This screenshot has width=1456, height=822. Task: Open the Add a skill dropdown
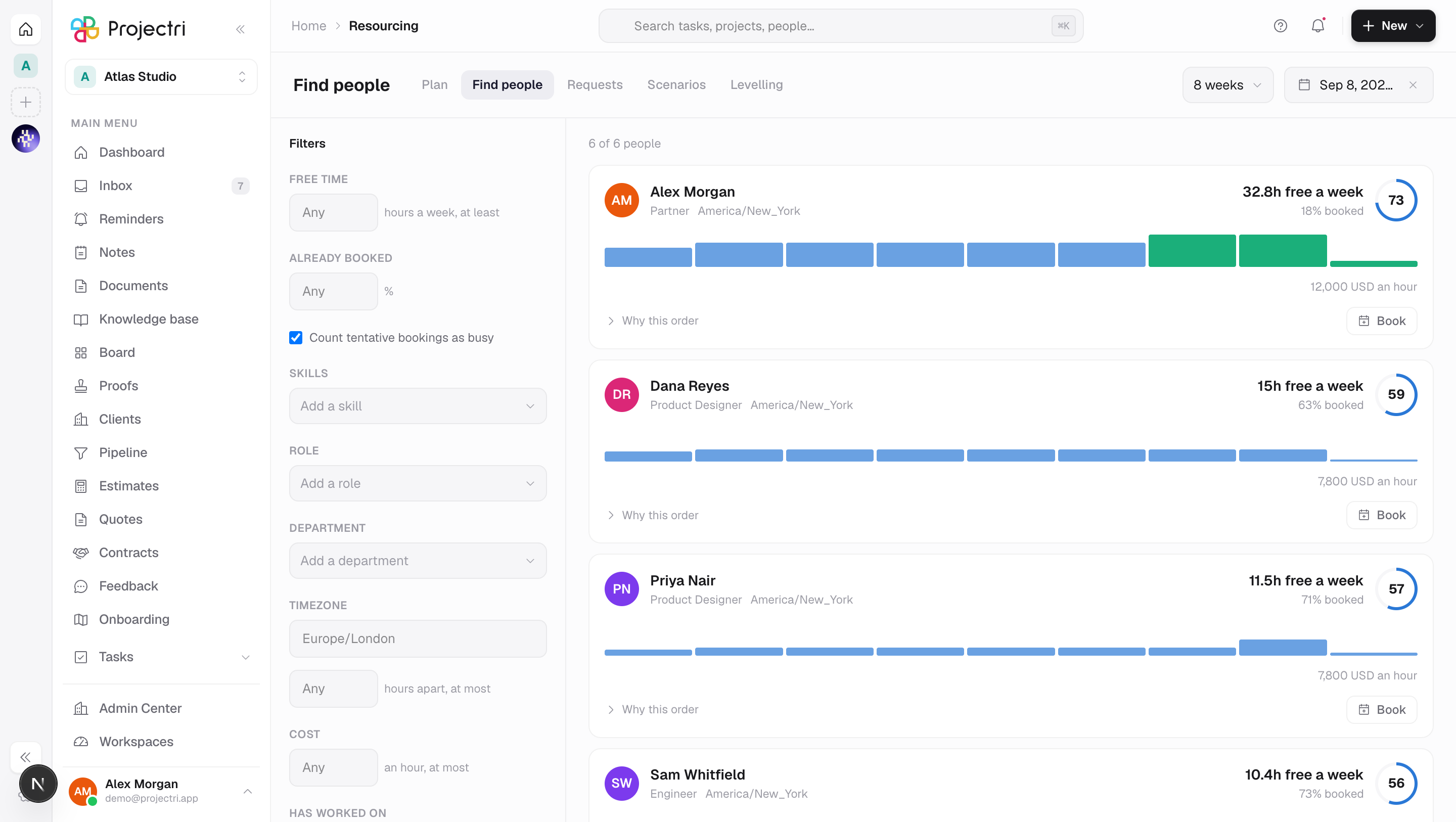[418, 406]
